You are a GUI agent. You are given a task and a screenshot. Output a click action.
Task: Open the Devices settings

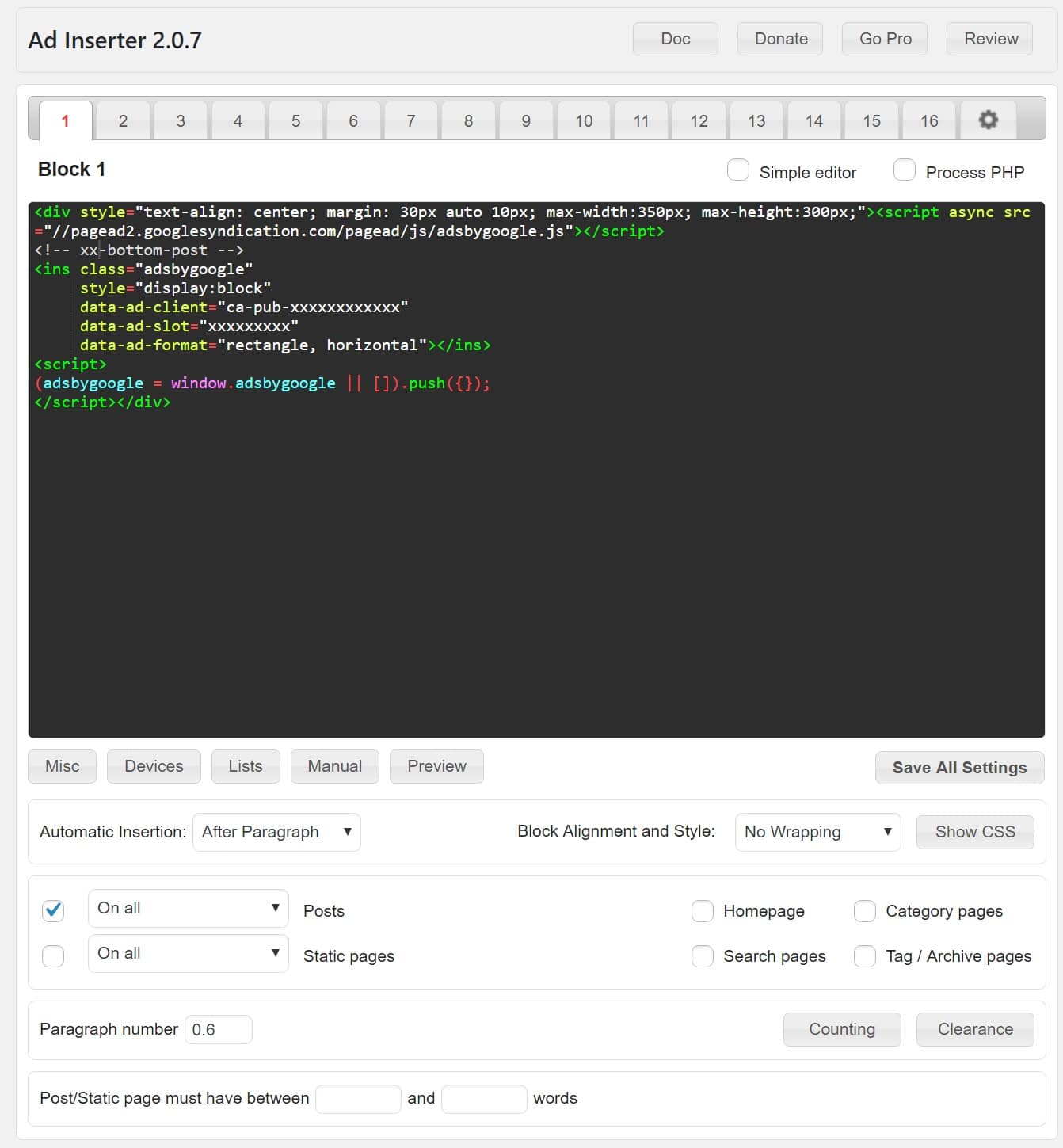pos(153,766)
